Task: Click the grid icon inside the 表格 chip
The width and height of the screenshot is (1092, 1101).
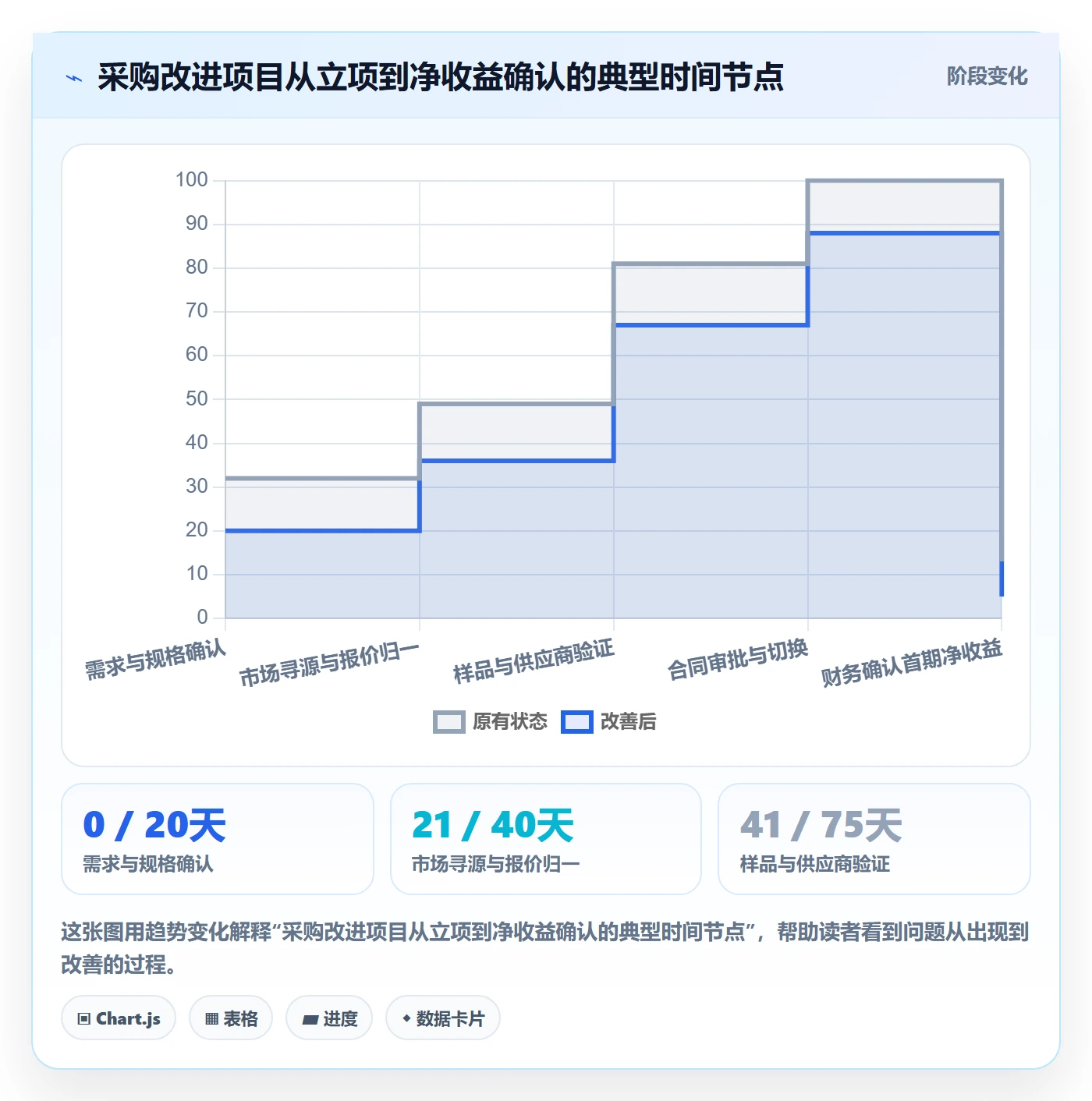Action: tap(211, 1019)
